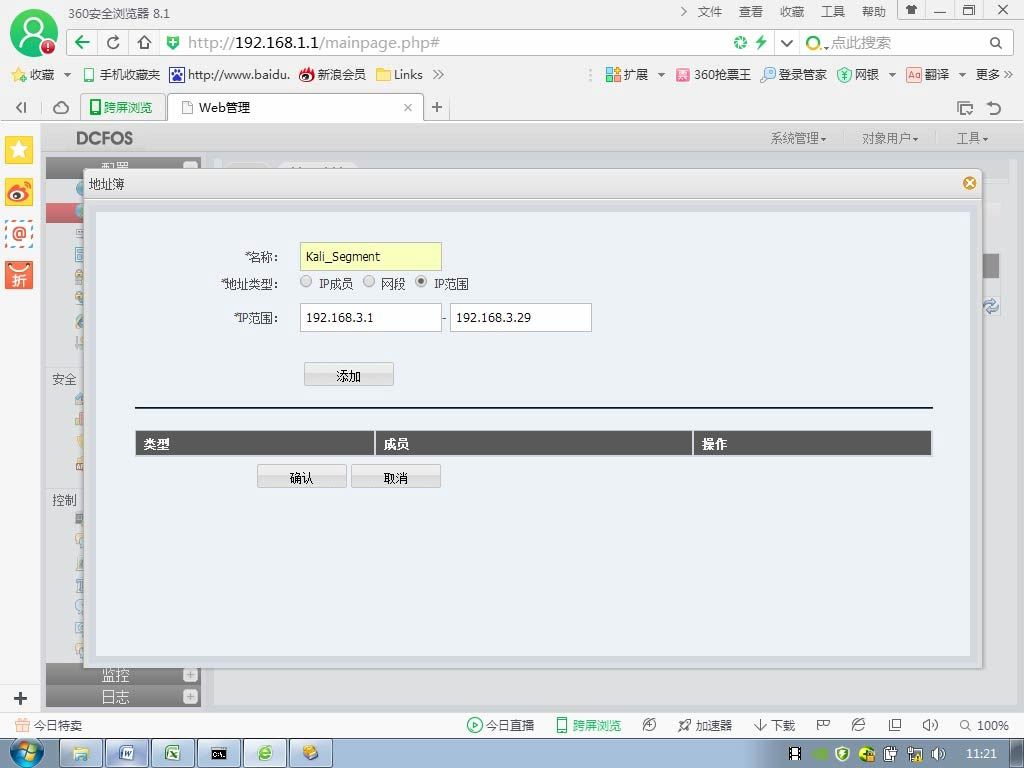Open the red 折 discount sidebar icon
The image size is (1024, 768).
pyautogui.click(x=19, y=275)
